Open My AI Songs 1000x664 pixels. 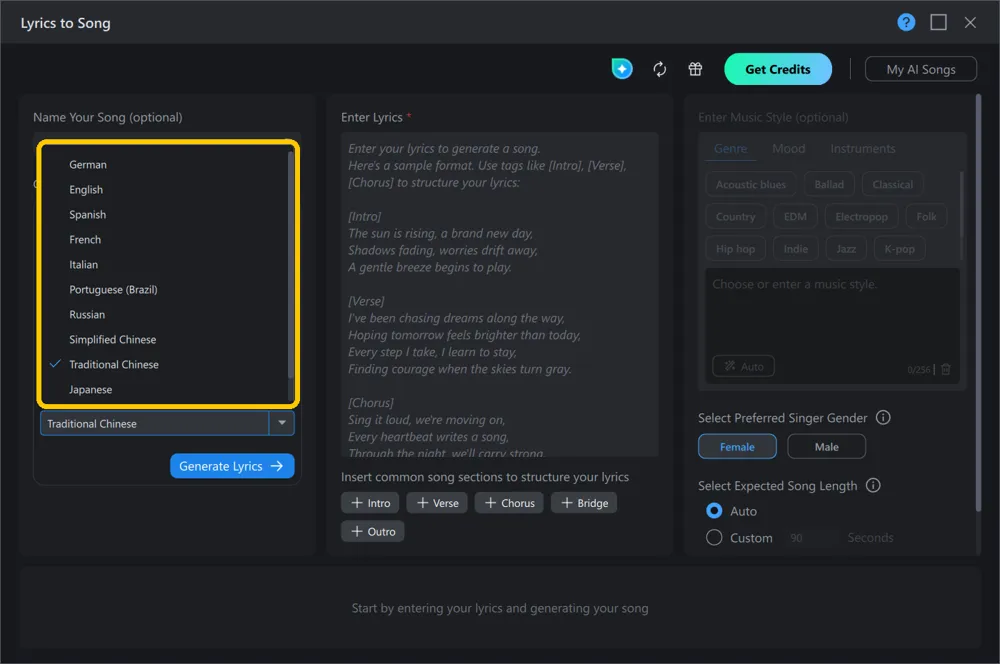pos(920,69)
